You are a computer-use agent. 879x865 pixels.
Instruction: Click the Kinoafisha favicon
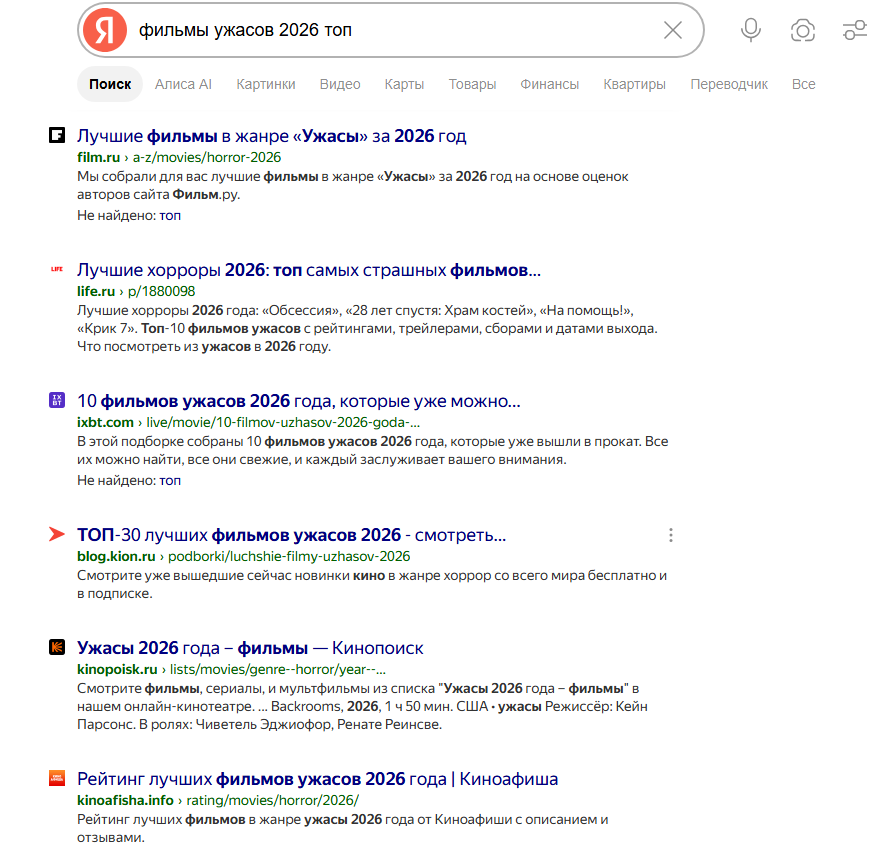pos(57,778)
